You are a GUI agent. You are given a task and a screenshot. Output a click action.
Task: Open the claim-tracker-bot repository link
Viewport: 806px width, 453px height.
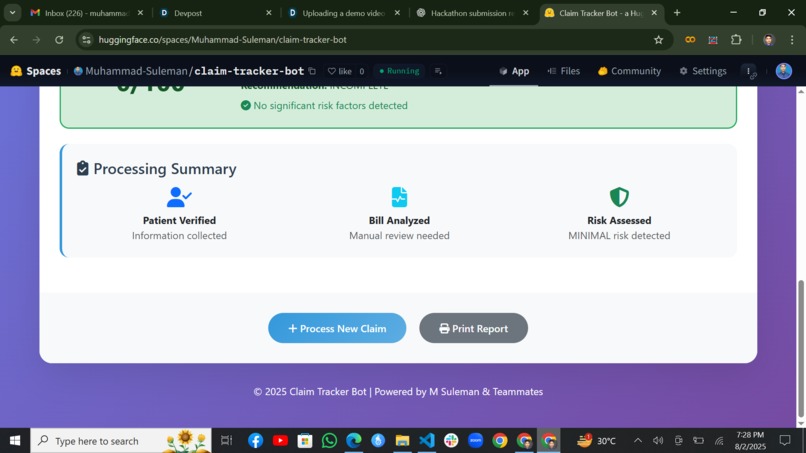coord(249,71)
